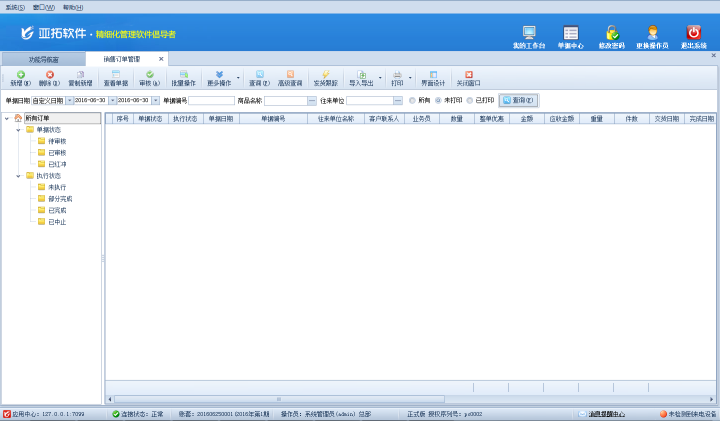Select the 已打印 (printed) radio button
720x421 pixels.
(470, 100)
